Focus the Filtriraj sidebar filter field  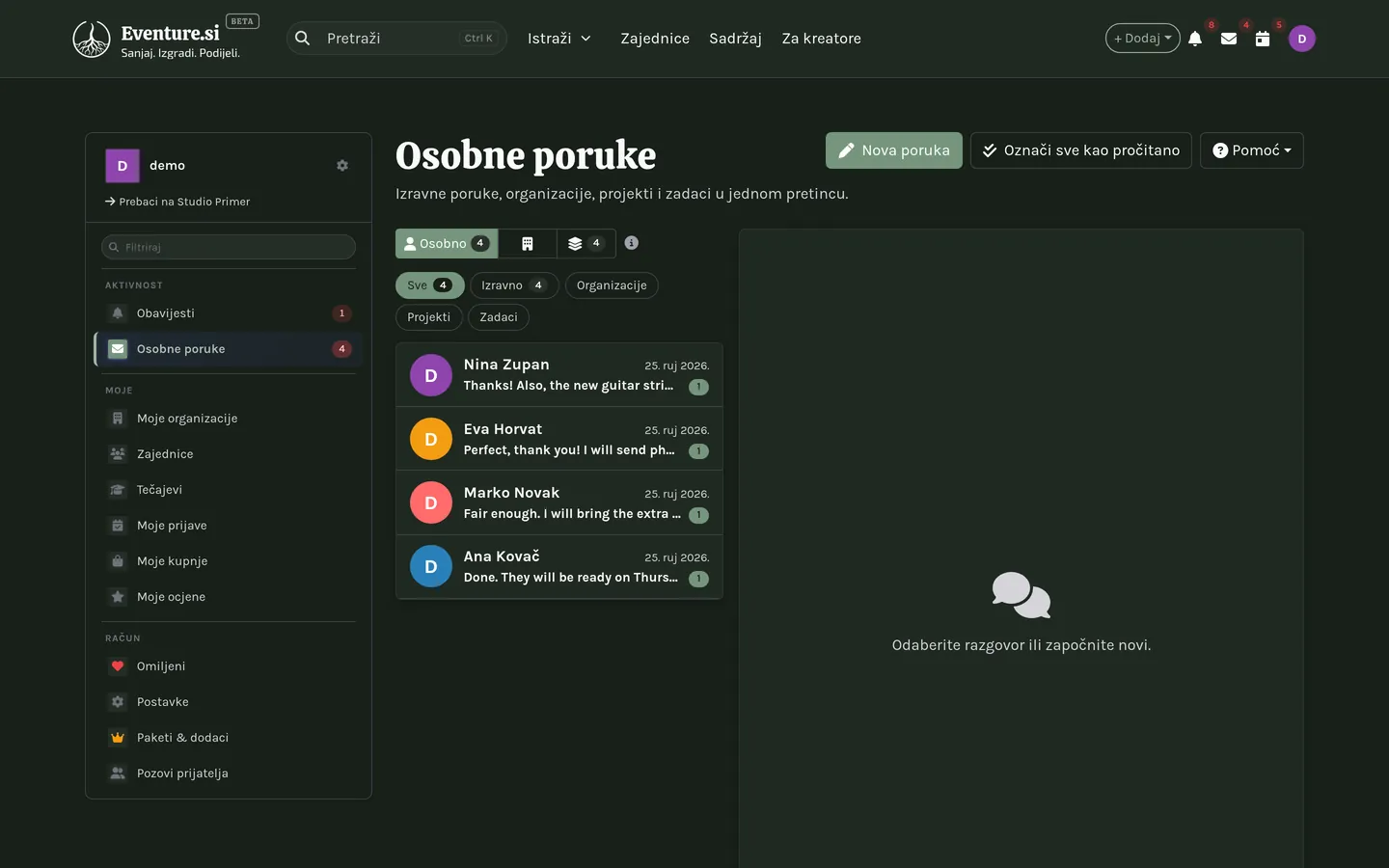229,247
